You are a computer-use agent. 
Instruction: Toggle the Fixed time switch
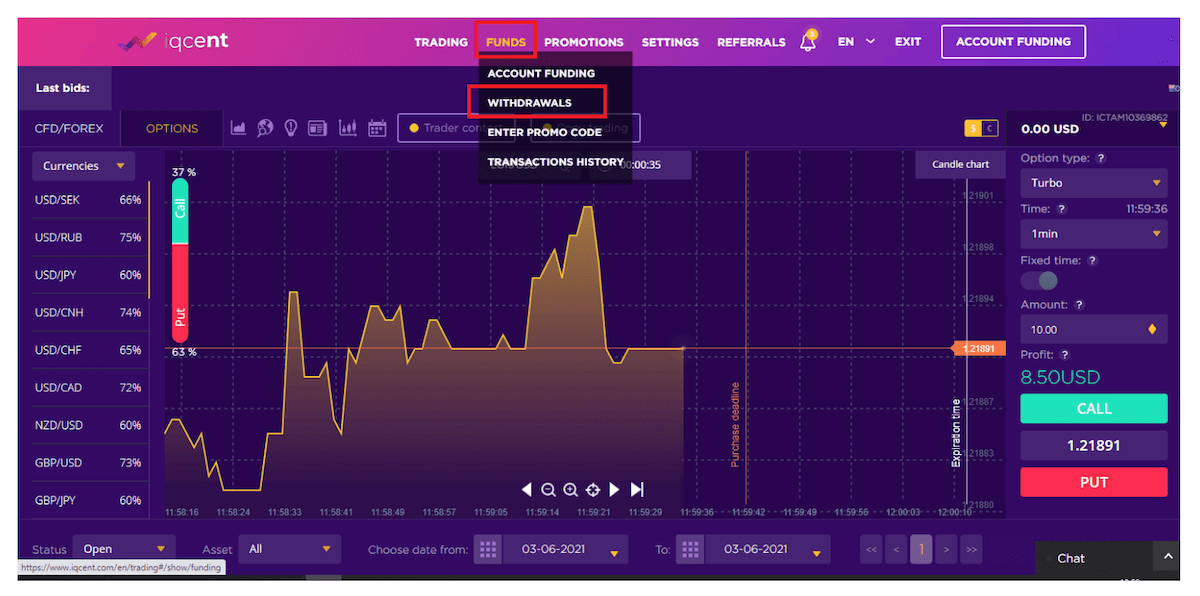coord(1040,281)
